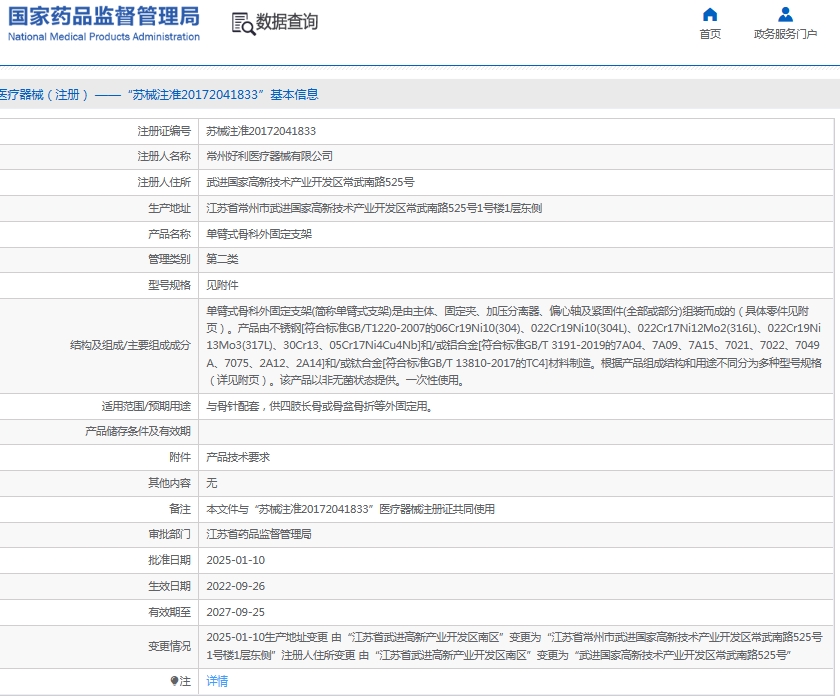Click the 附件 row label
This screenshot has height=700, width=840.
(x=180, y=457)
